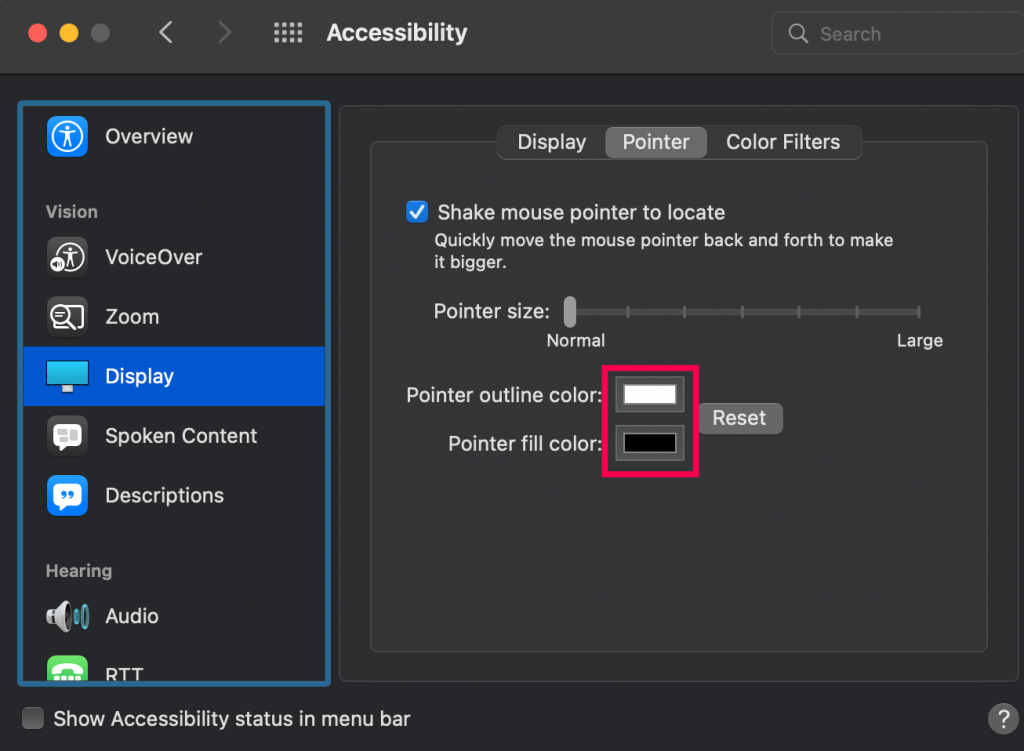Open the Zoom accessibility settings
This screenshot has height=751, width=1024.
click(129, 316)
